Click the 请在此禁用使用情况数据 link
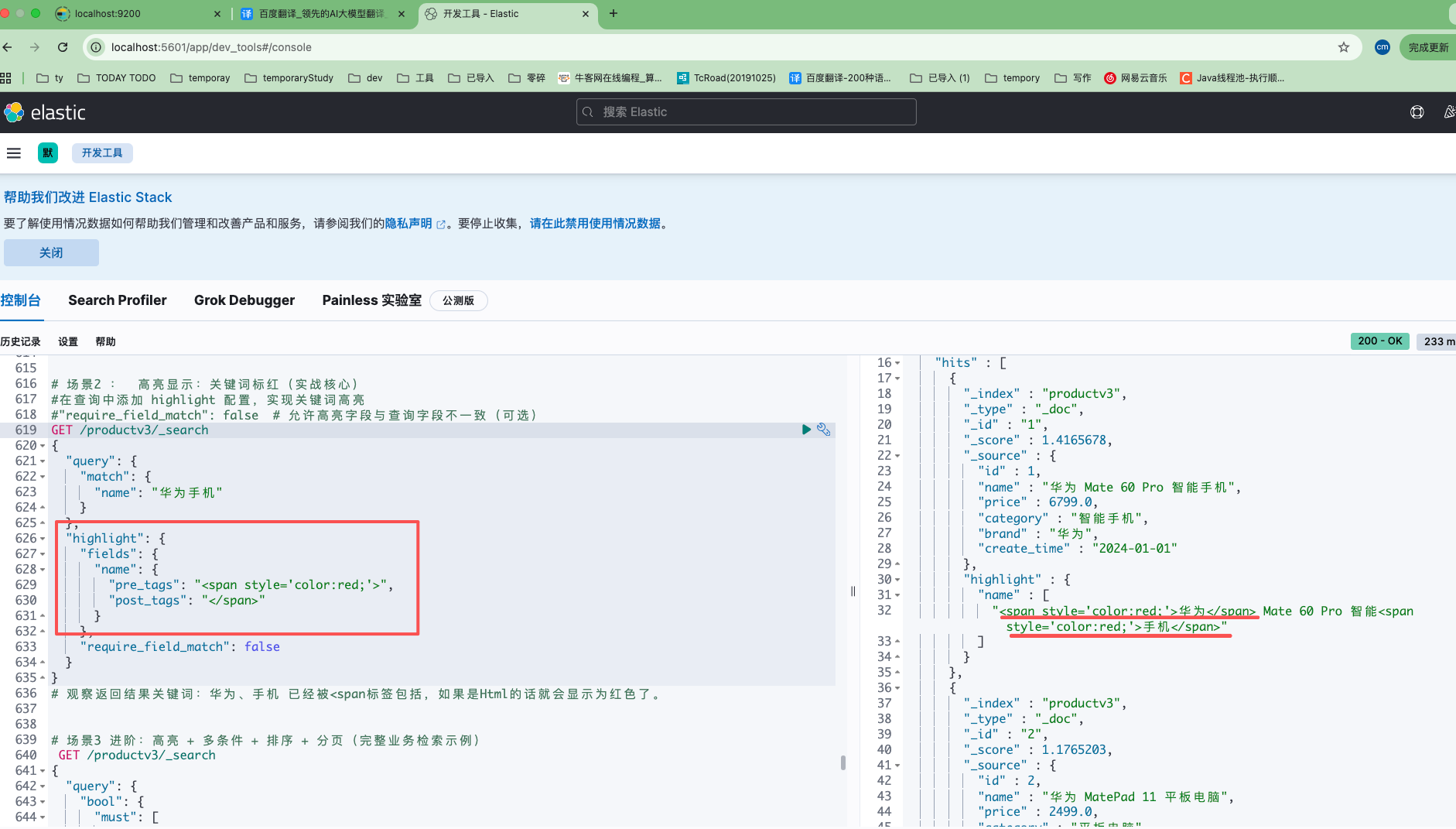 point(595,224)
